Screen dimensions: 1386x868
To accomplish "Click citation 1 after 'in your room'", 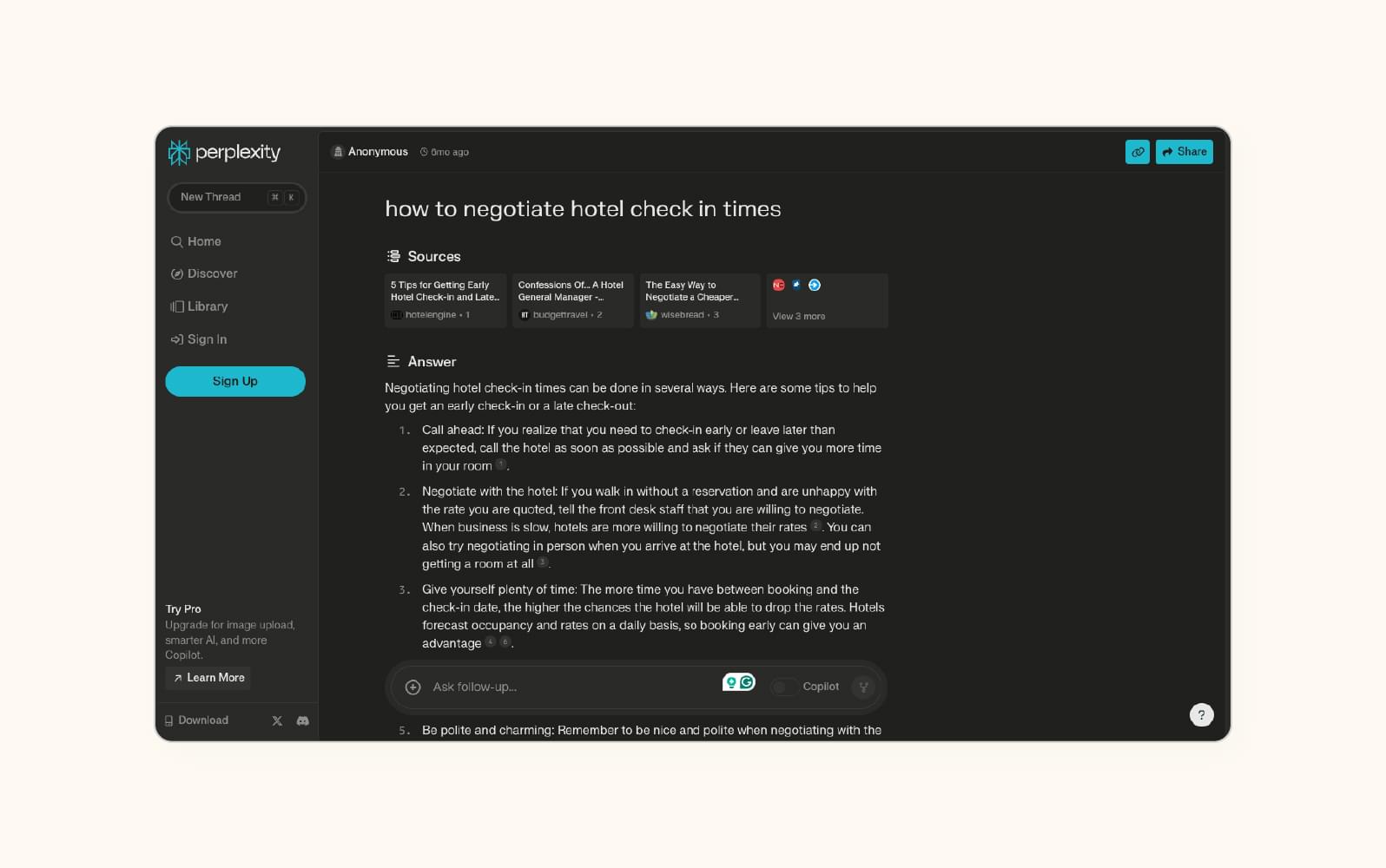I will tap(501, 464).
